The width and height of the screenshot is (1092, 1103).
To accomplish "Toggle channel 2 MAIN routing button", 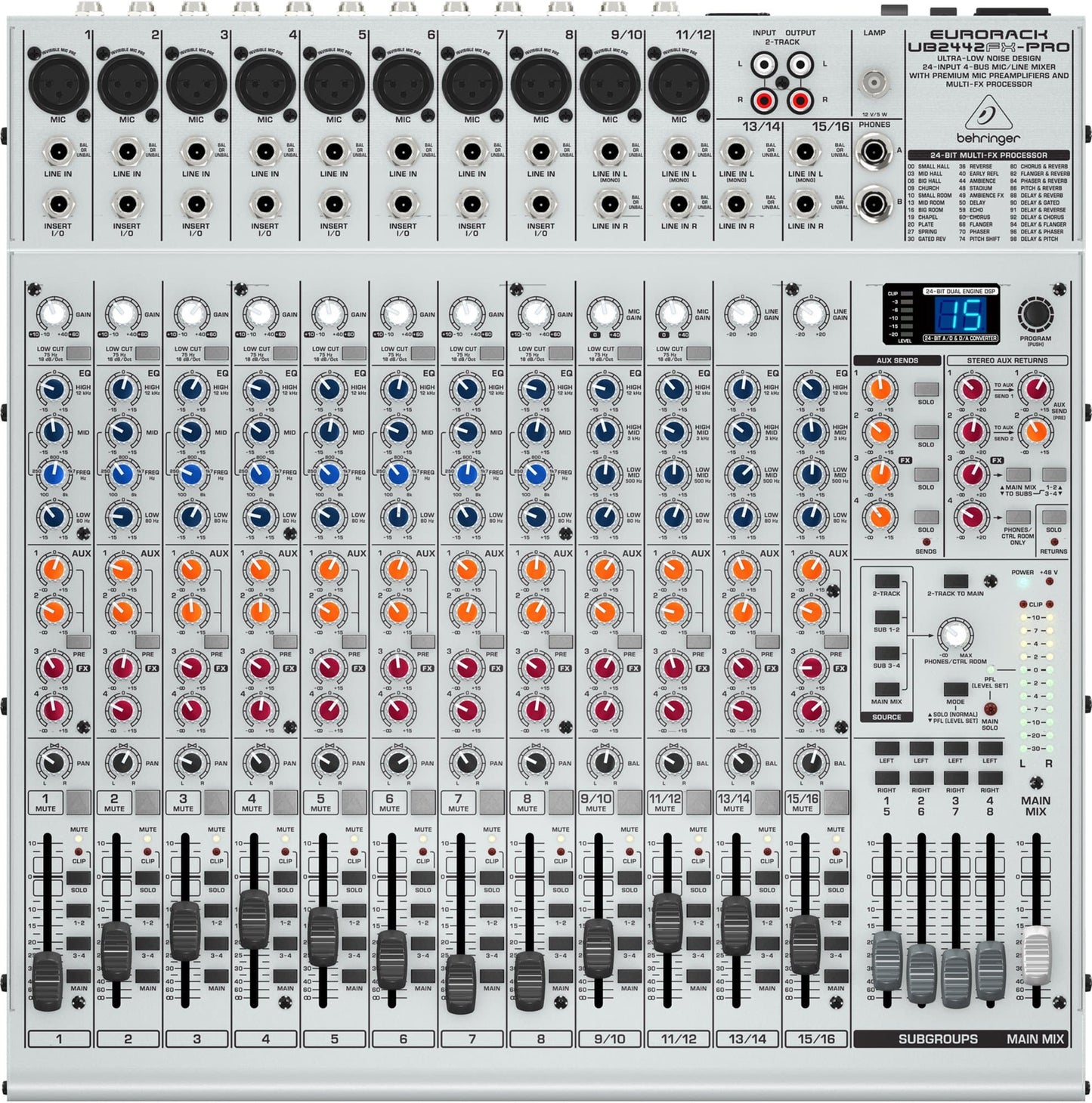I will click(x=147, y=976).
